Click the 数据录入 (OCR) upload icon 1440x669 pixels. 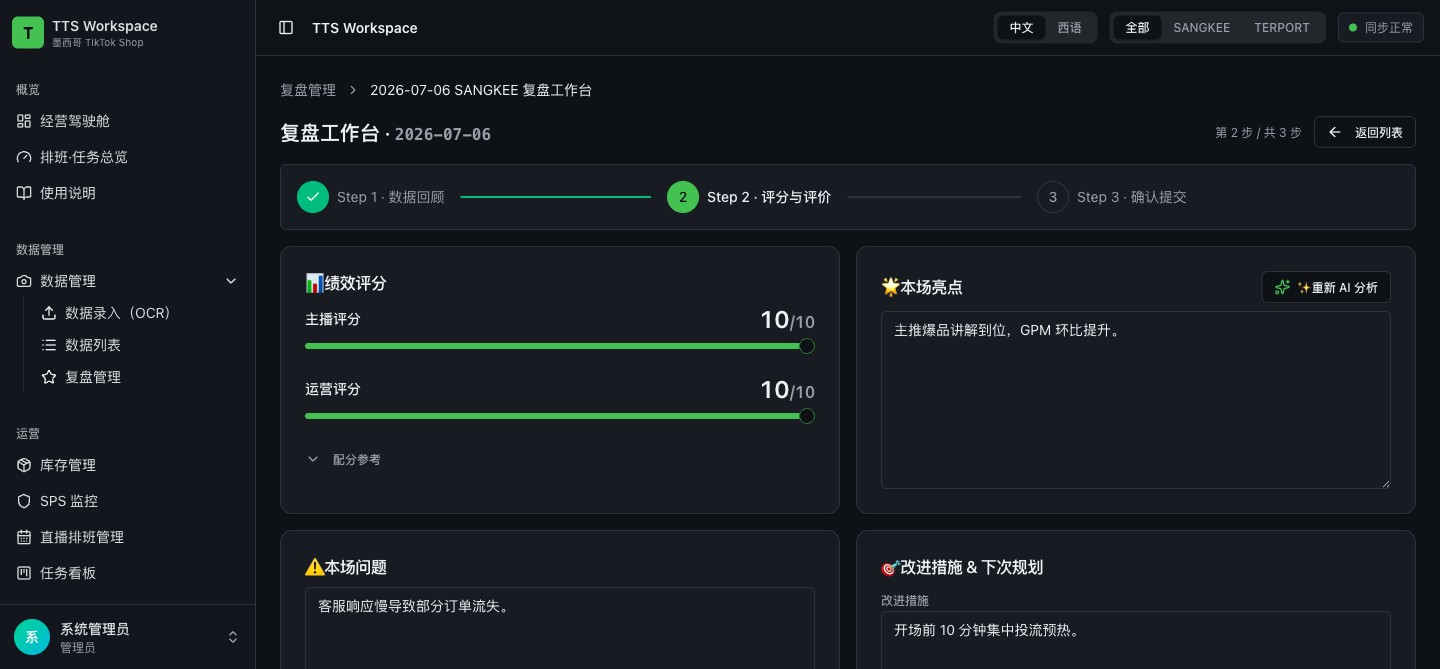(48, 313)
